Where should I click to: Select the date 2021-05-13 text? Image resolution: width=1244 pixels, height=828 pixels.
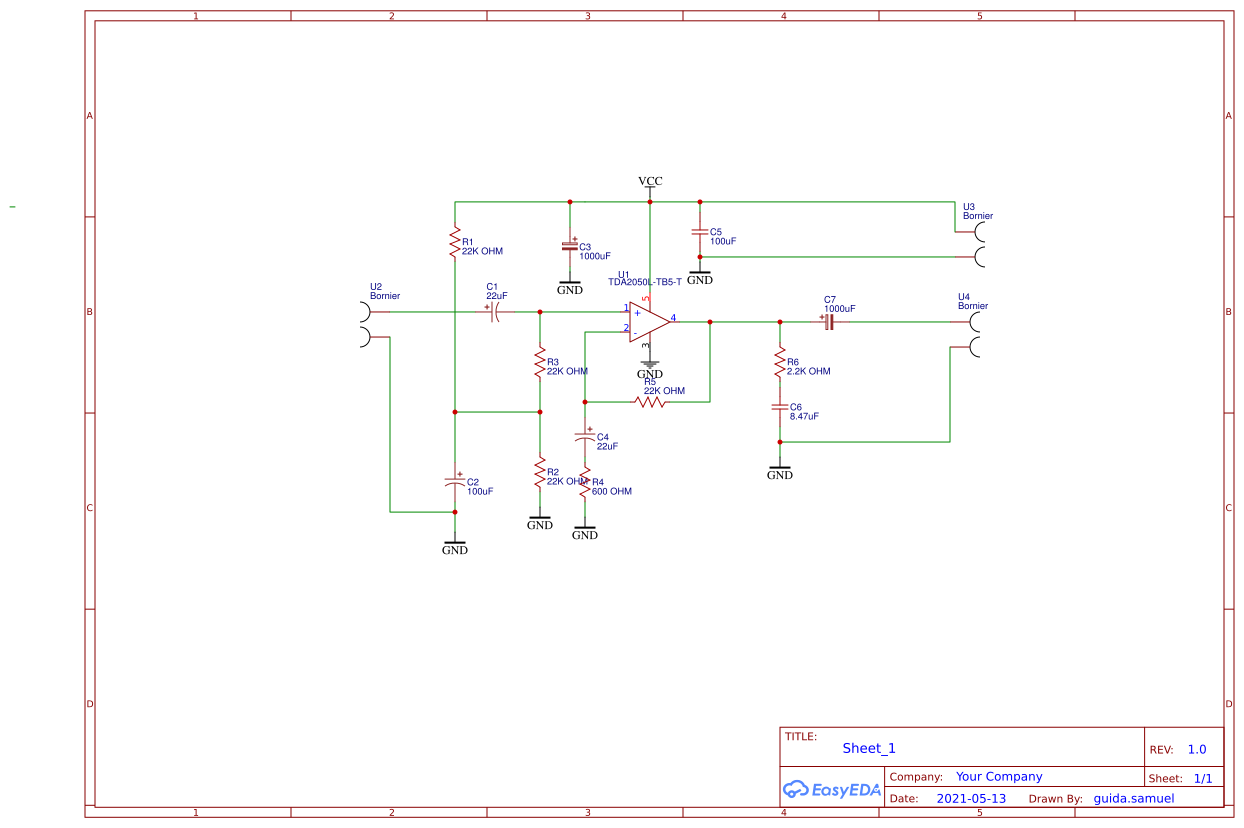(972, 798)
